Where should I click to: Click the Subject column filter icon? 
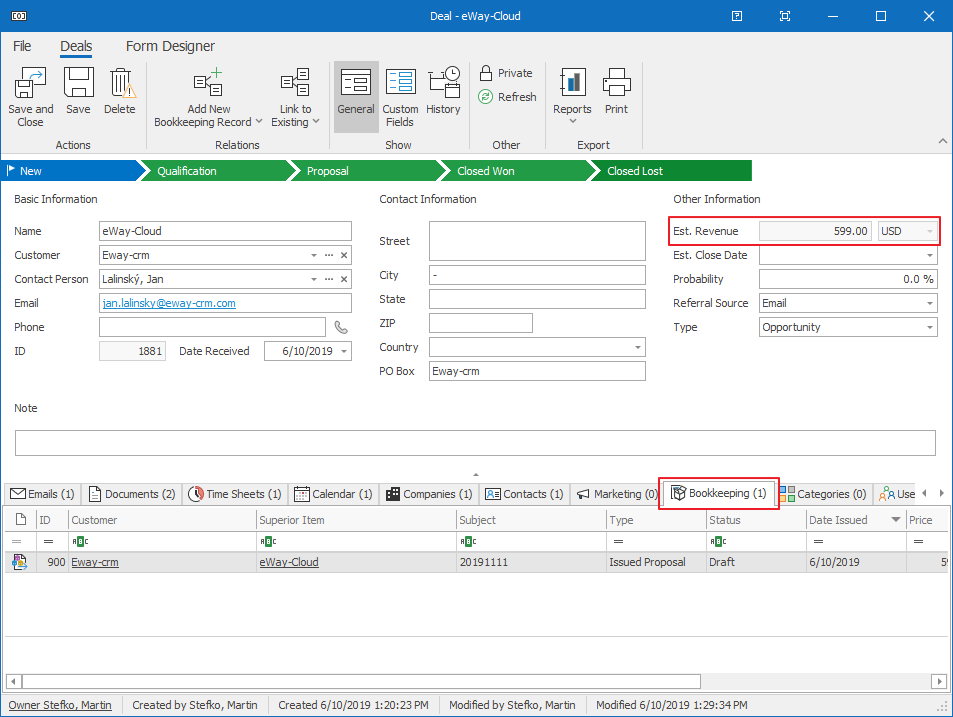467,541
